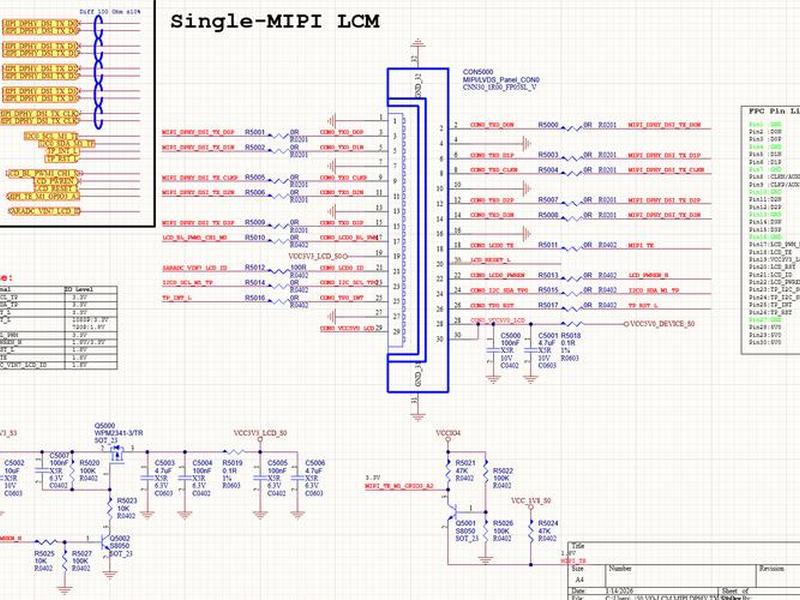Viewport: 800px width, 600px height.
Task: Click the MIPI_TE_M0_GPIO3_A2 net label
Action: 399,486
